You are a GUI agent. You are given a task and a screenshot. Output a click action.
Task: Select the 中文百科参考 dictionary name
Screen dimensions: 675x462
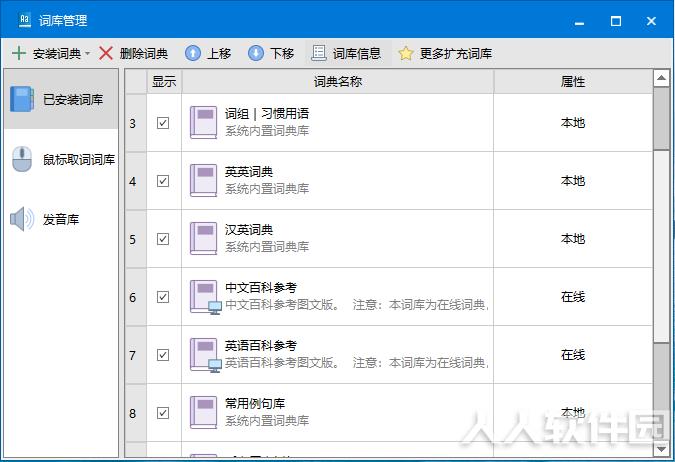tap(261, 288)
